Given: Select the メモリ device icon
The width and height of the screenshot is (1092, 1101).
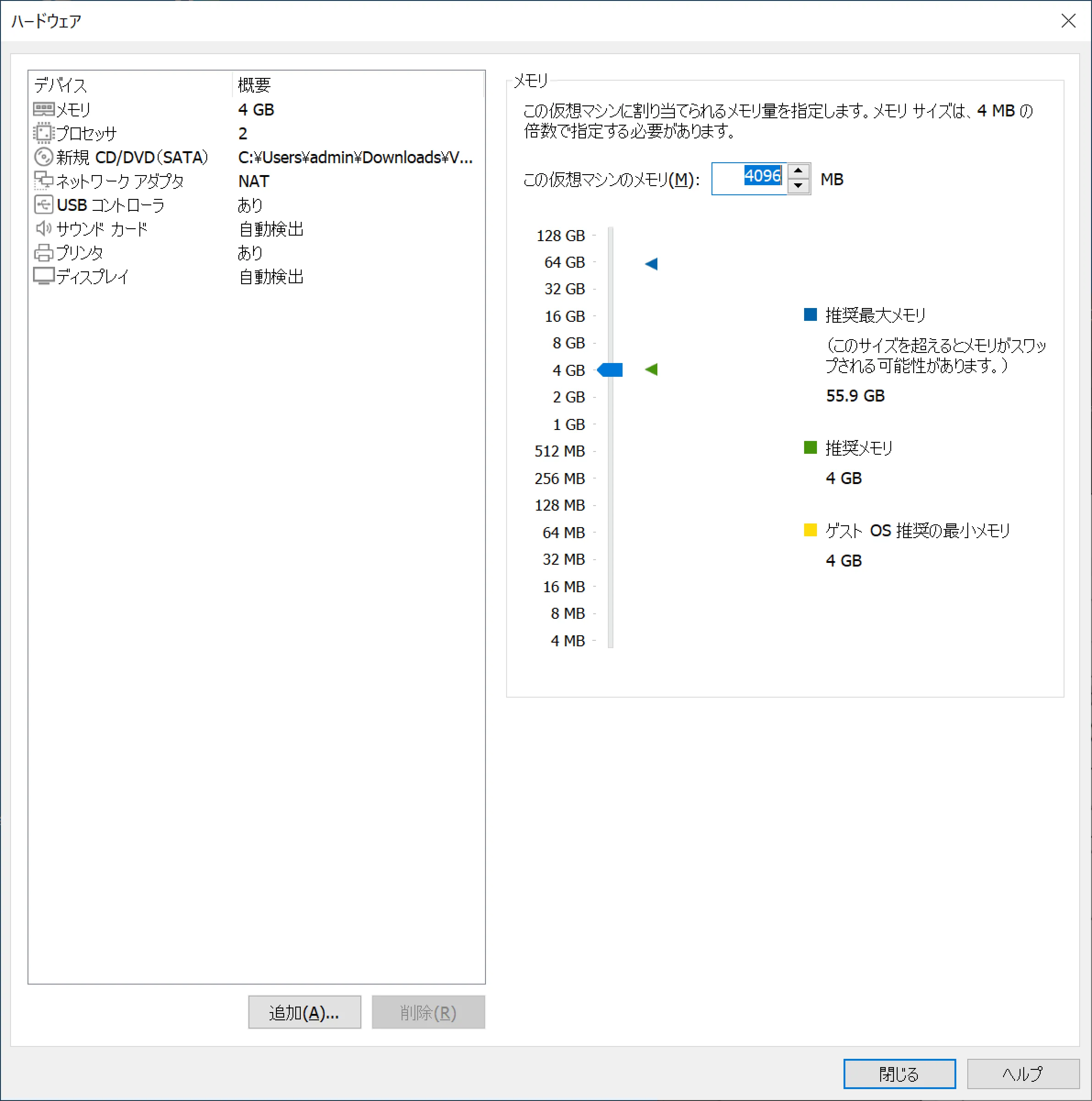Looking at the screenshot, I should [x=43, y=109].
